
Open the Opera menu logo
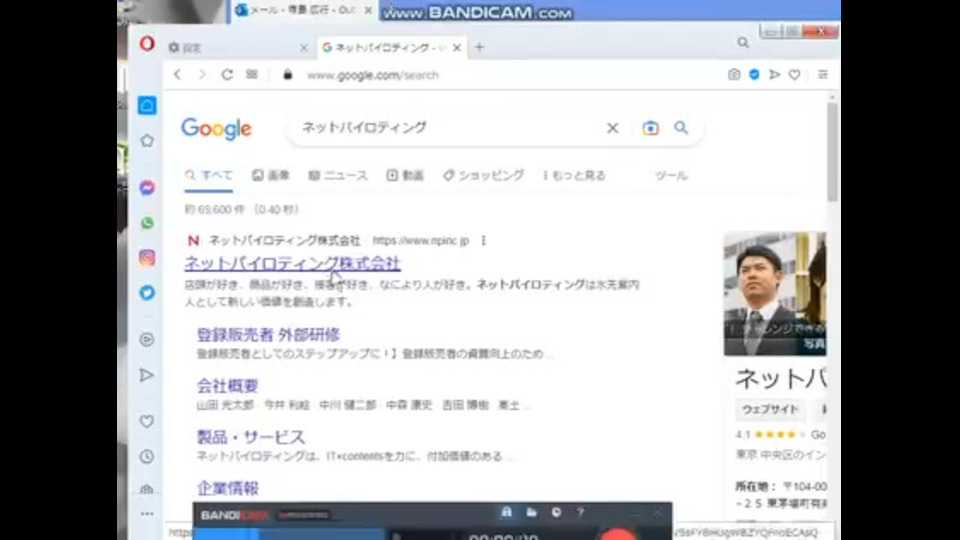click(147, 44)
